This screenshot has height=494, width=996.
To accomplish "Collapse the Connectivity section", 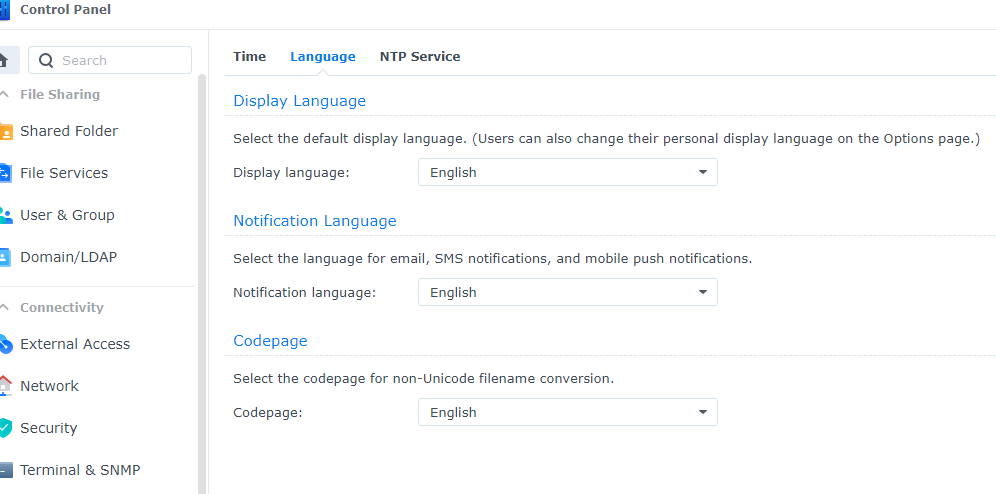I will pyautogui.click(x=4, y=308).
